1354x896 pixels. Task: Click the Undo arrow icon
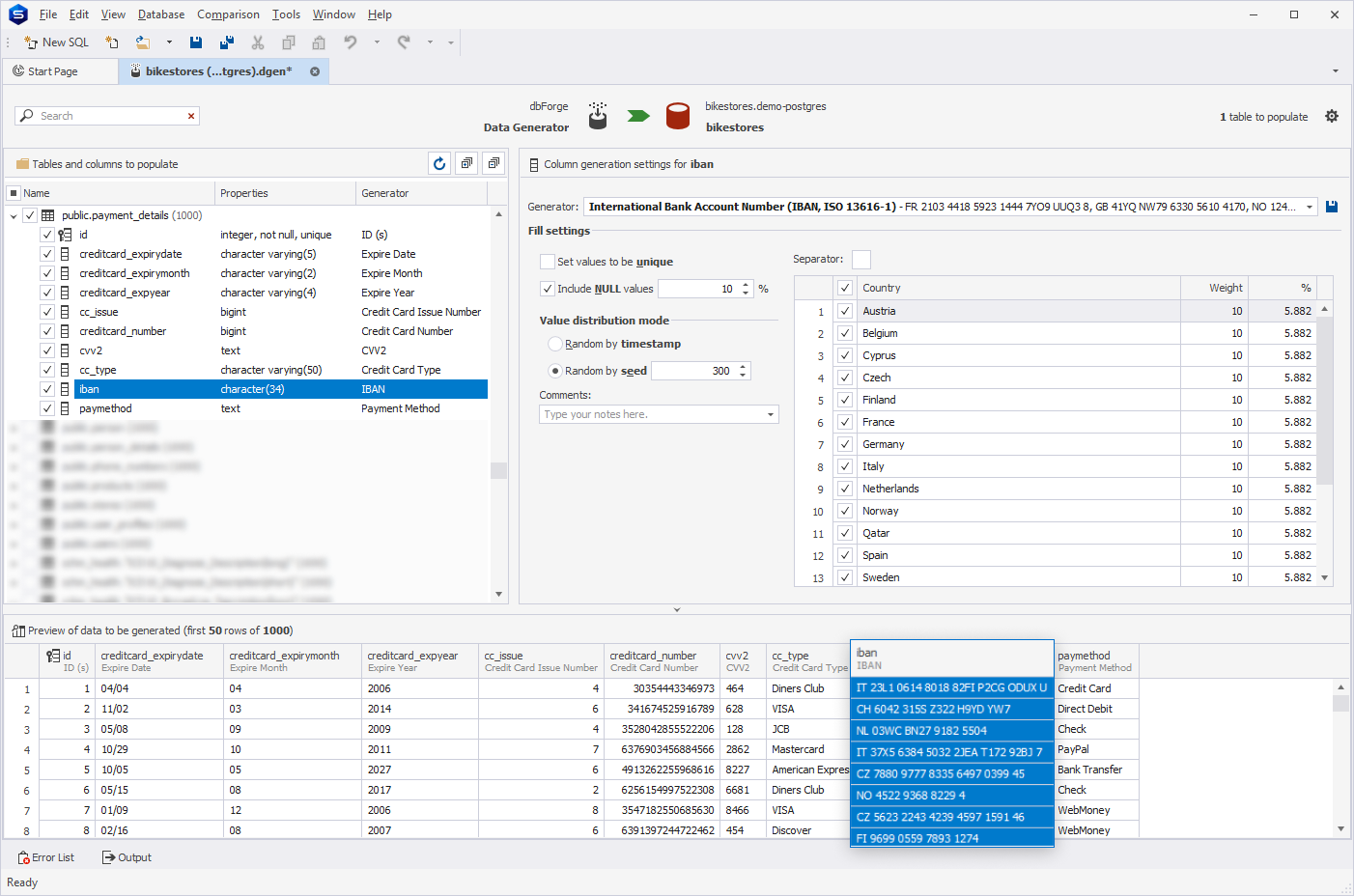(351, 42)
